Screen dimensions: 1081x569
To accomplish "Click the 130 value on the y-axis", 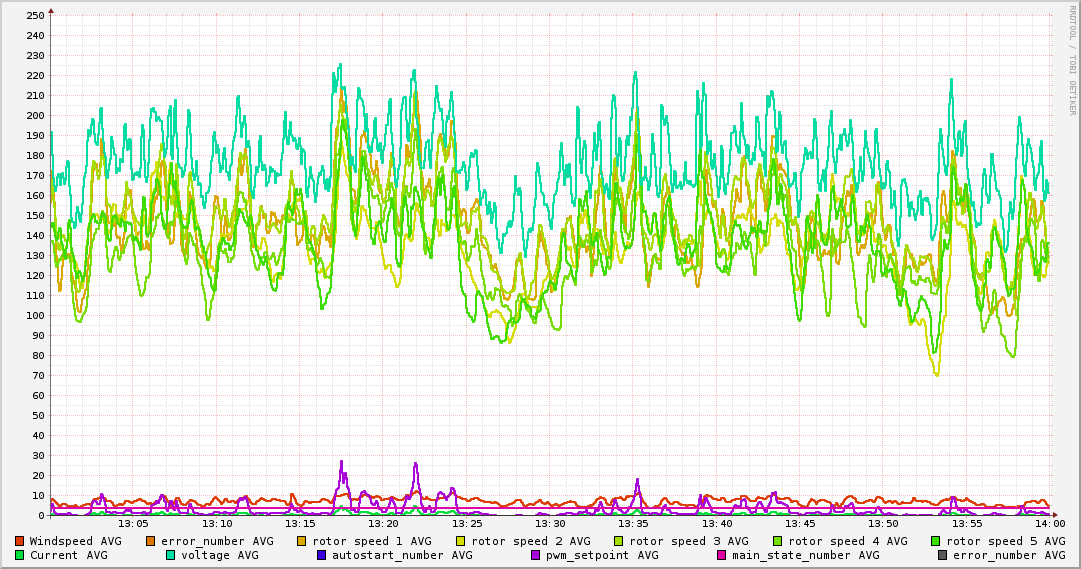I will pyautogui.click(x=34, y=256).
